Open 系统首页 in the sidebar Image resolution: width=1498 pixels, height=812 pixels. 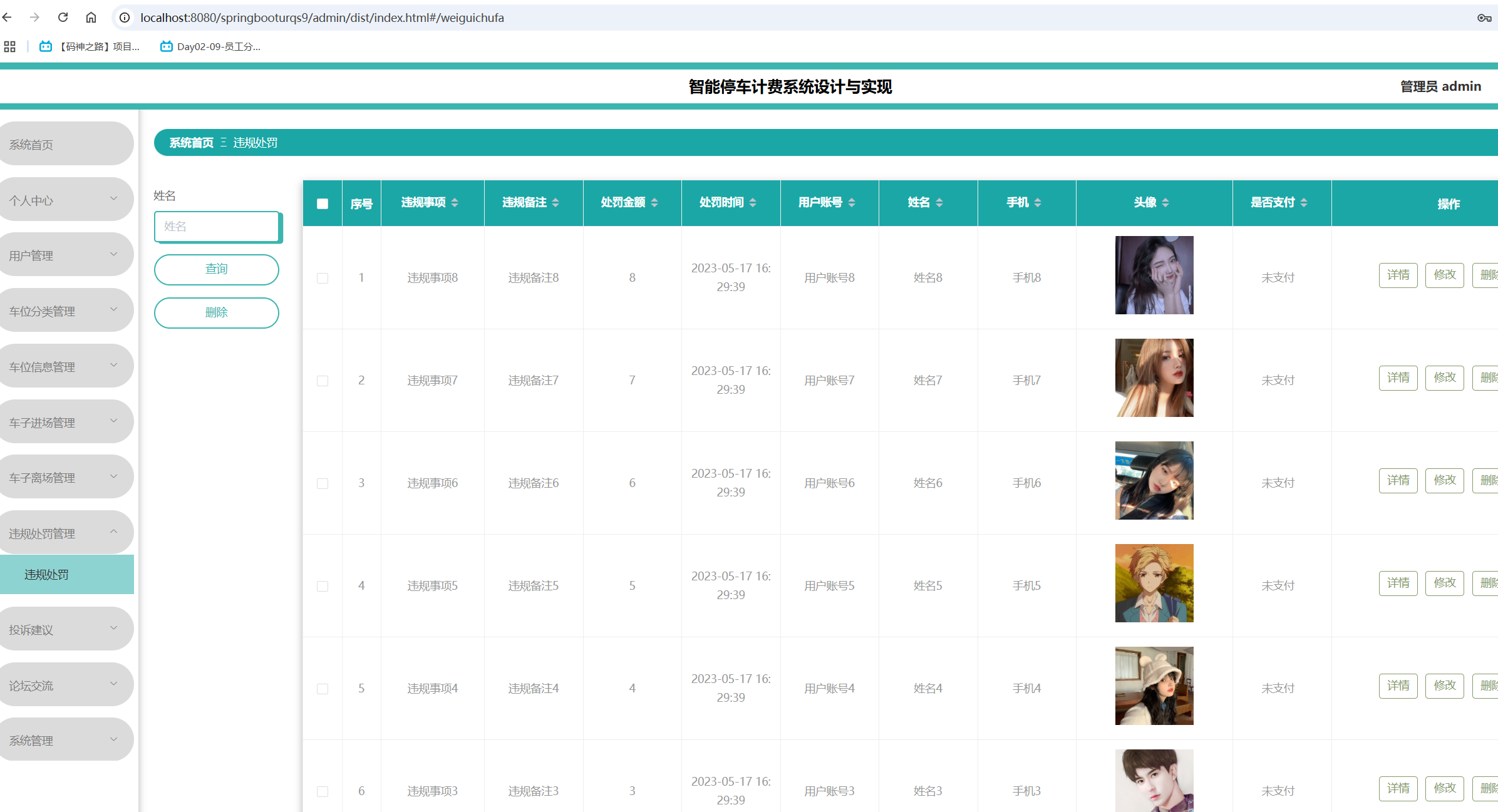[x=66, y=144]
